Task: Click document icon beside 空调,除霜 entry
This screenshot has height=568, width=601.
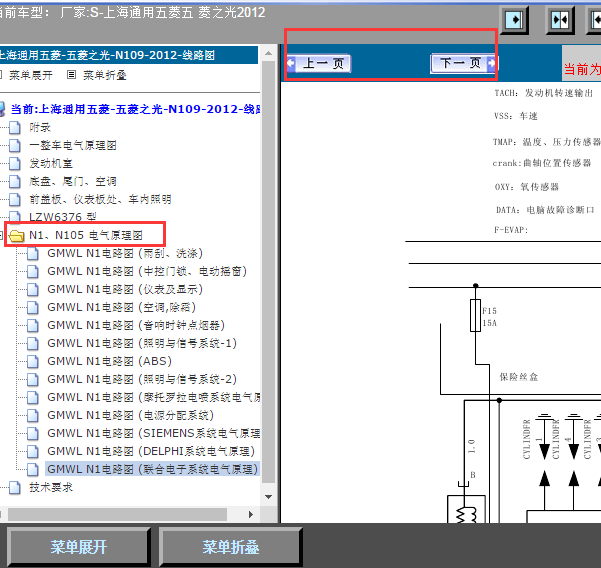Action: (x=33, y=307)
